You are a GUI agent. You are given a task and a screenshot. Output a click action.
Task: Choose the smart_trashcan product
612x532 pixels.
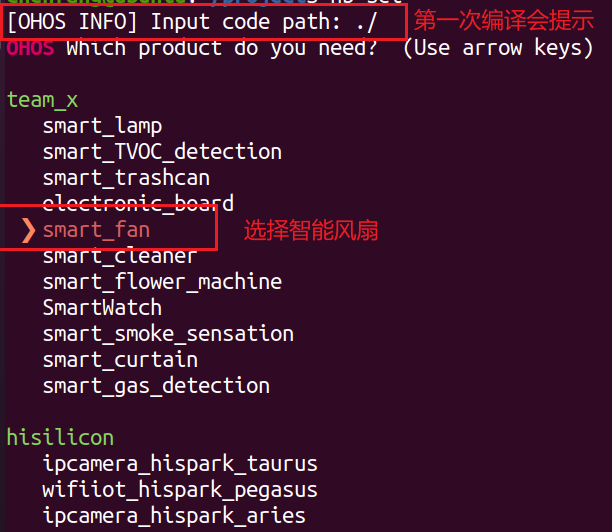126,178
